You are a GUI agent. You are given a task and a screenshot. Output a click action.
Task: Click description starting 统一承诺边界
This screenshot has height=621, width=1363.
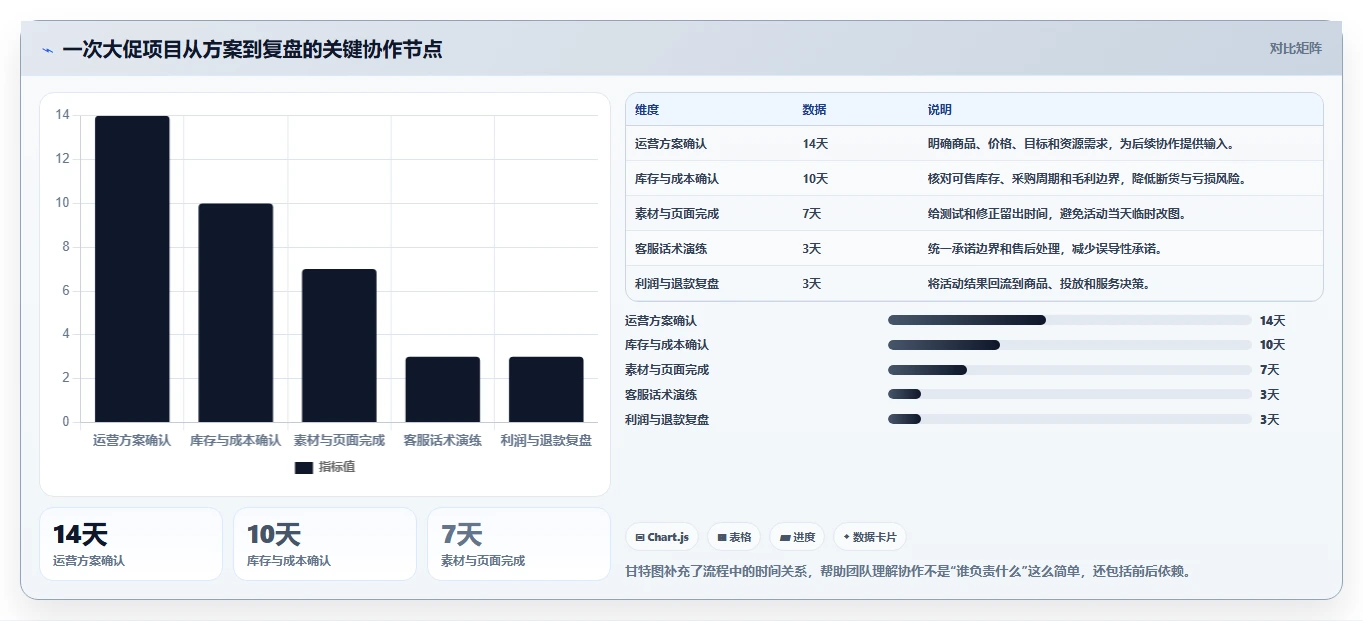coord(1047,249)
